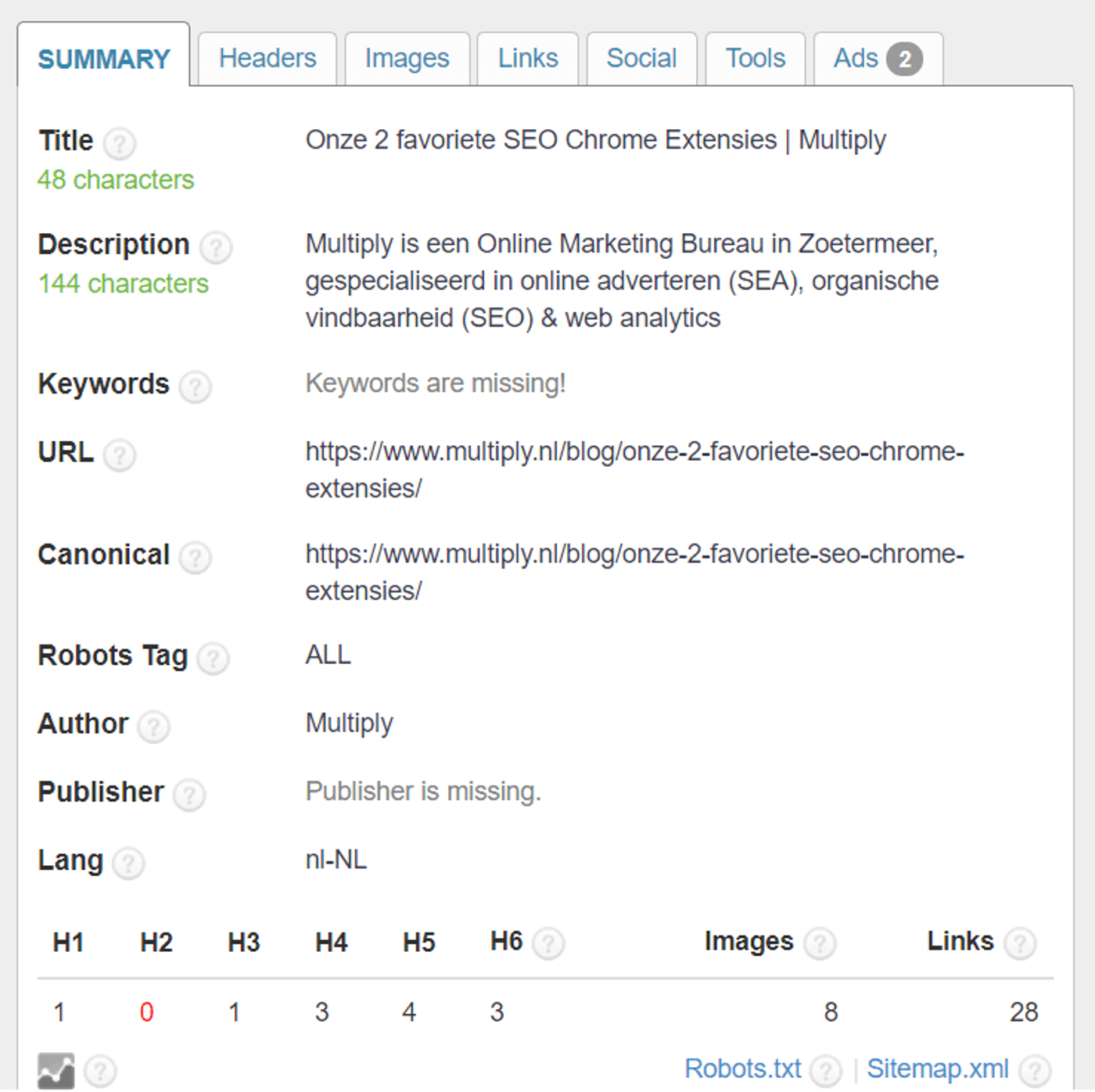Screen dimensions: 1095x1092
Task: Click the help icon next to Title
Action: coord(120,143)
